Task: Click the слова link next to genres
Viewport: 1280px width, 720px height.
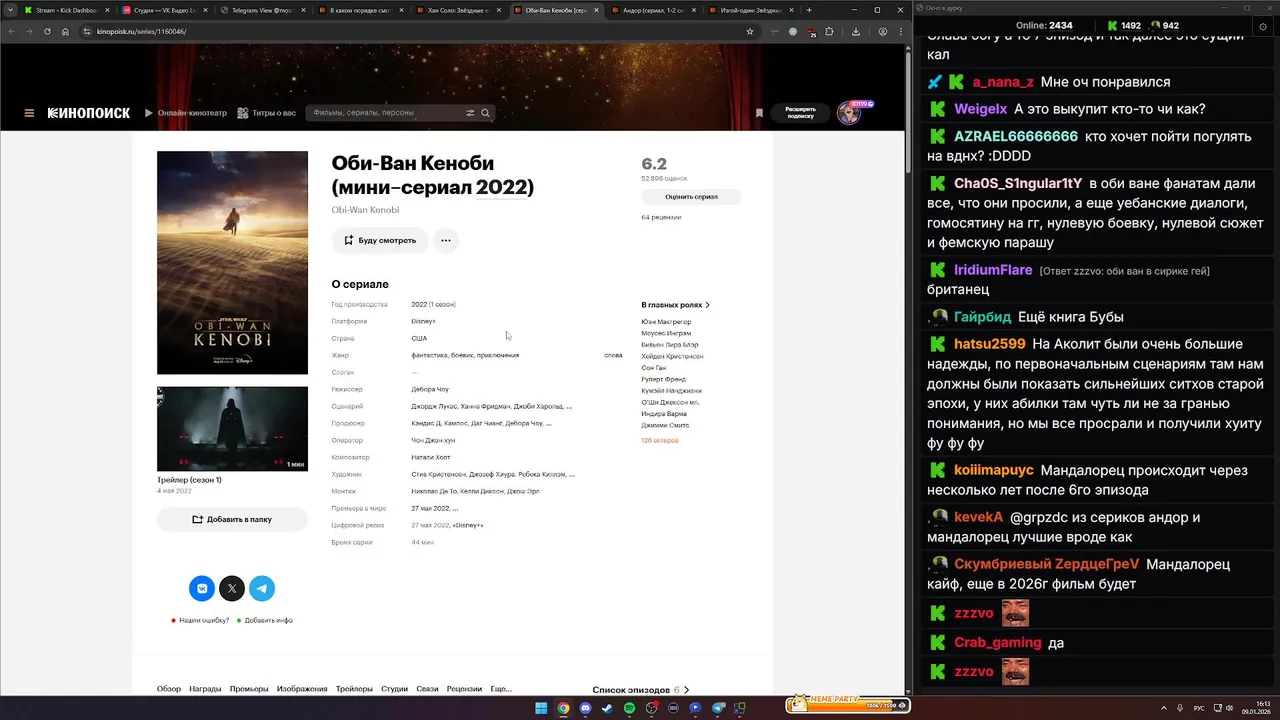Action: point(613,355)
